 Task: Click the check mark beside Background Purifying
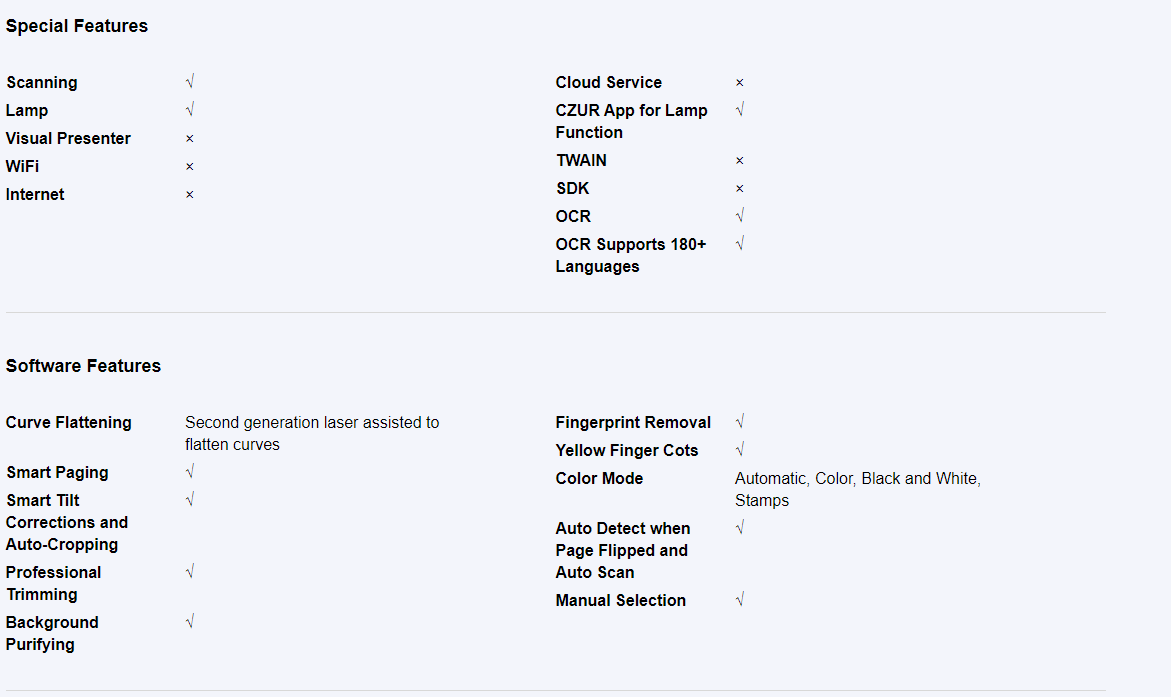(x=190, y=622)
